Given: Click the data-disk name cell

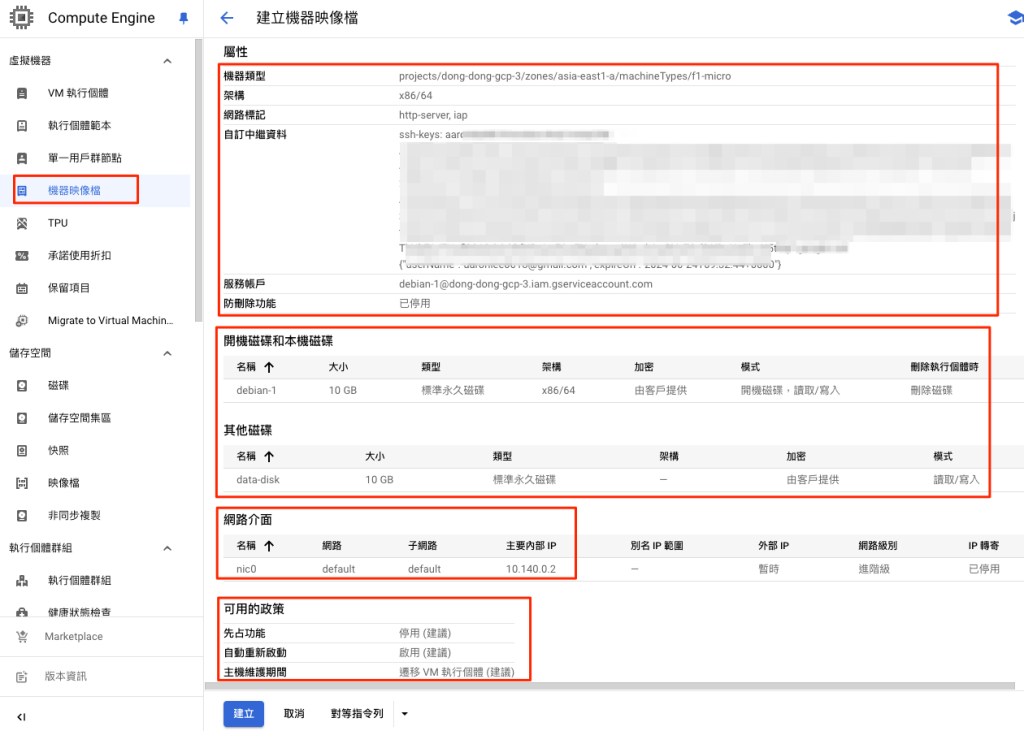Looking at the screenshot, I should (x=258, y=479).
